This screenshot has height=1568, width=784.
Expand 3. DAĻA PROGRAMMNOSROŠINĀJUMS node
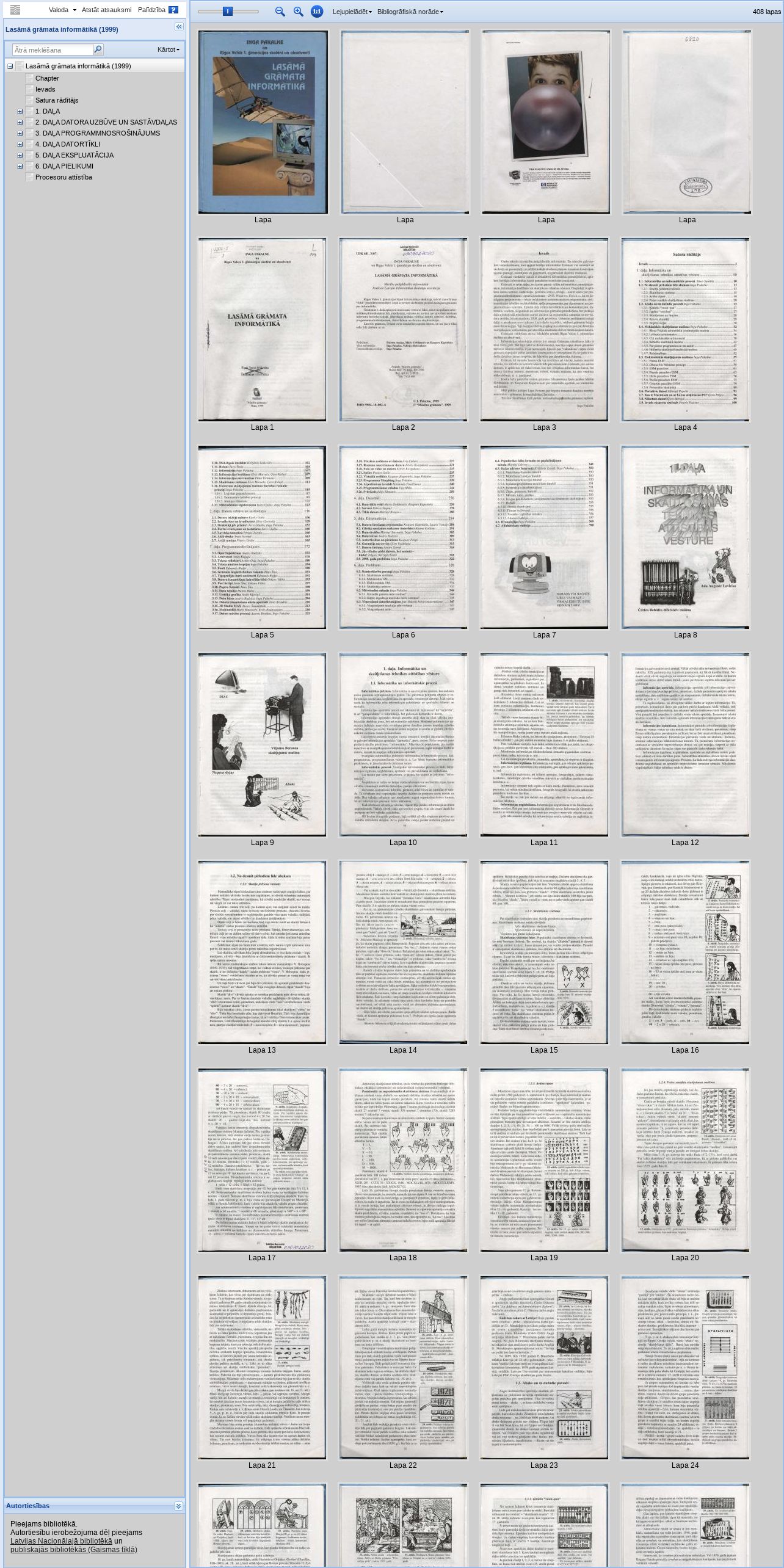click(x=20, y=133)
